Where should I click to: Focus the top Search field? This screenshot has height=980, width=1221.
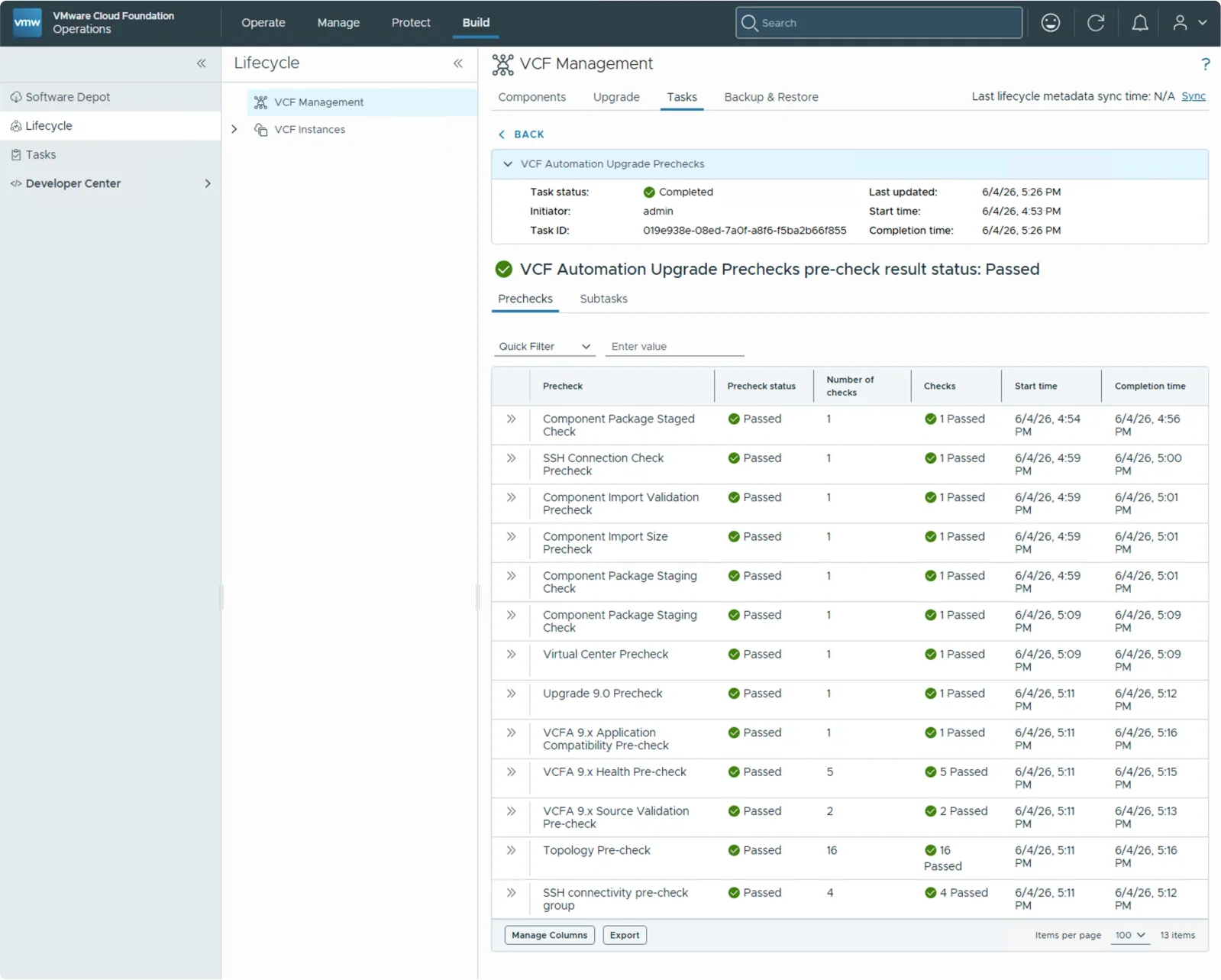879,23
